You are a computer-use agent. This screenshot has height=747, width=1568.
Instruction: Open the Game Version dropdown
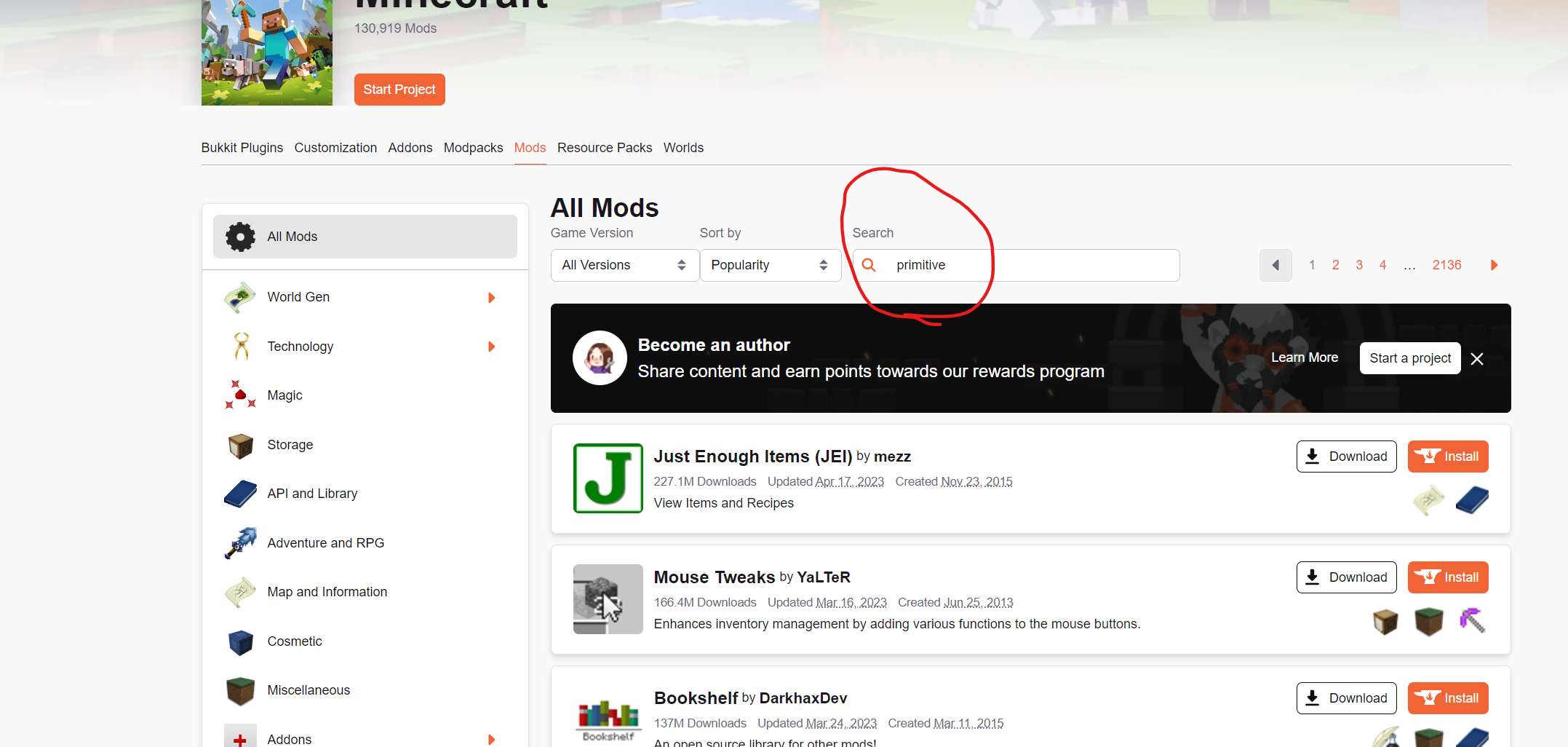click(624, 265)
